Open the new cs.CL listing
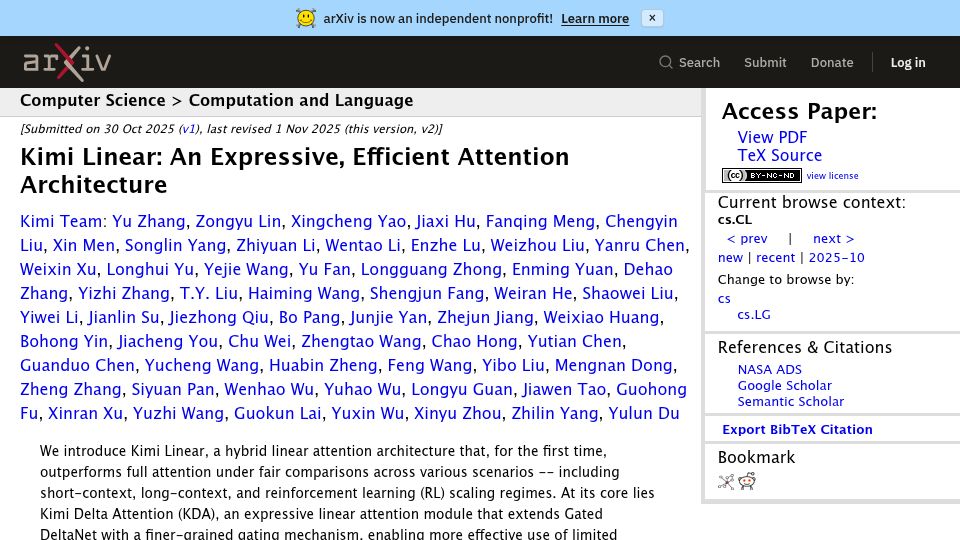Screen dimensions: 960x540 click(730, 258)
